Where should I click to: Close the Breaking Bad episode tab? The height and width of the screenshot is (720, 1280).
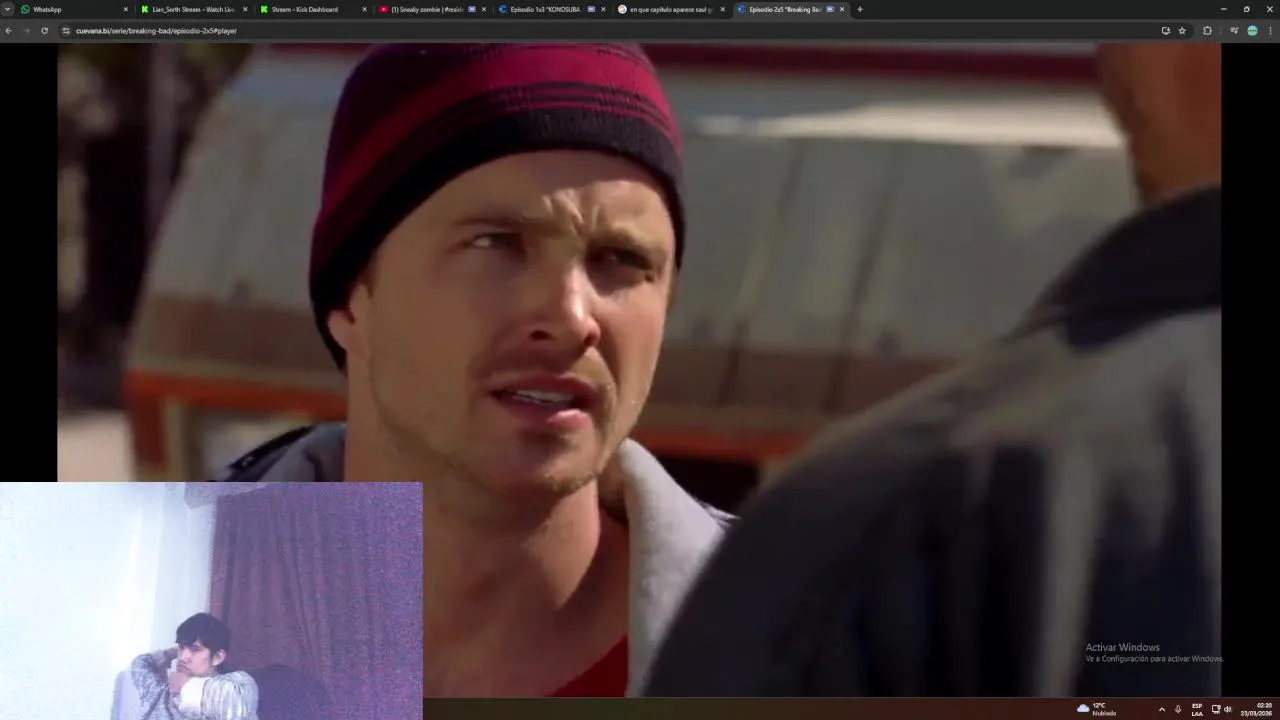coord(842,9)
